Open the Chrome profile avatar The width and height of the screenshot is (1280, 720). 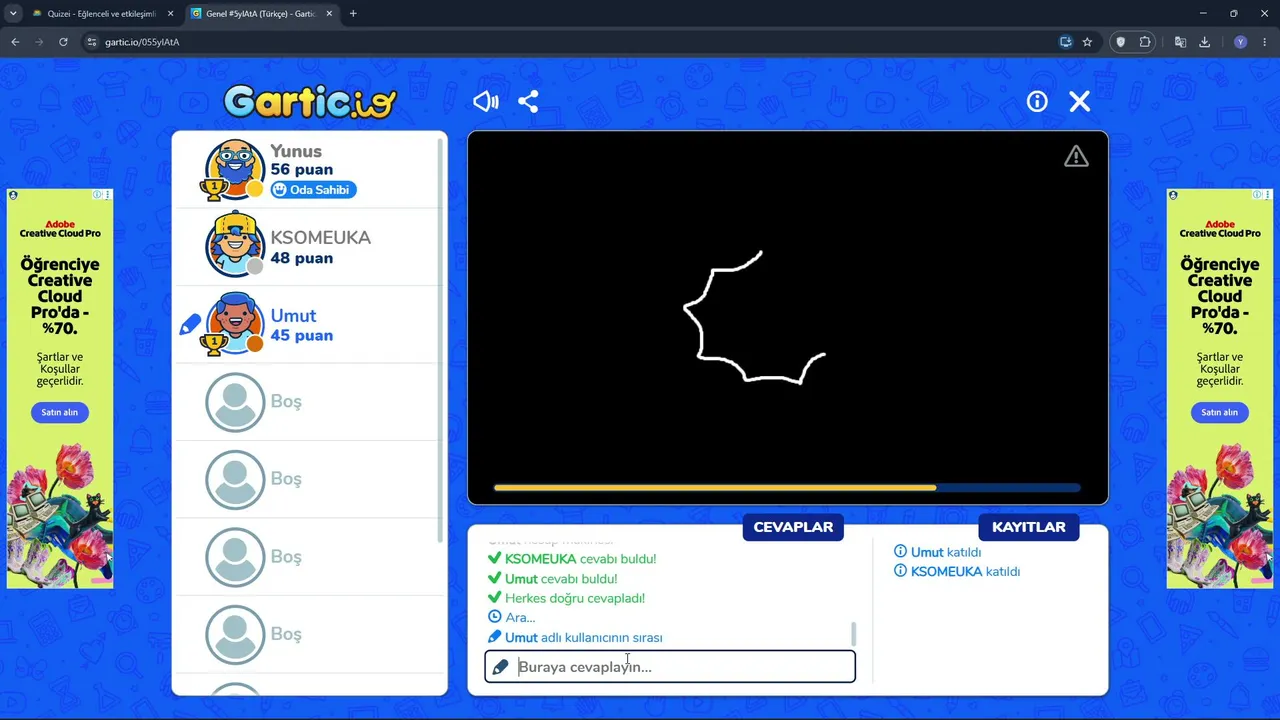tap(1241, 42)
